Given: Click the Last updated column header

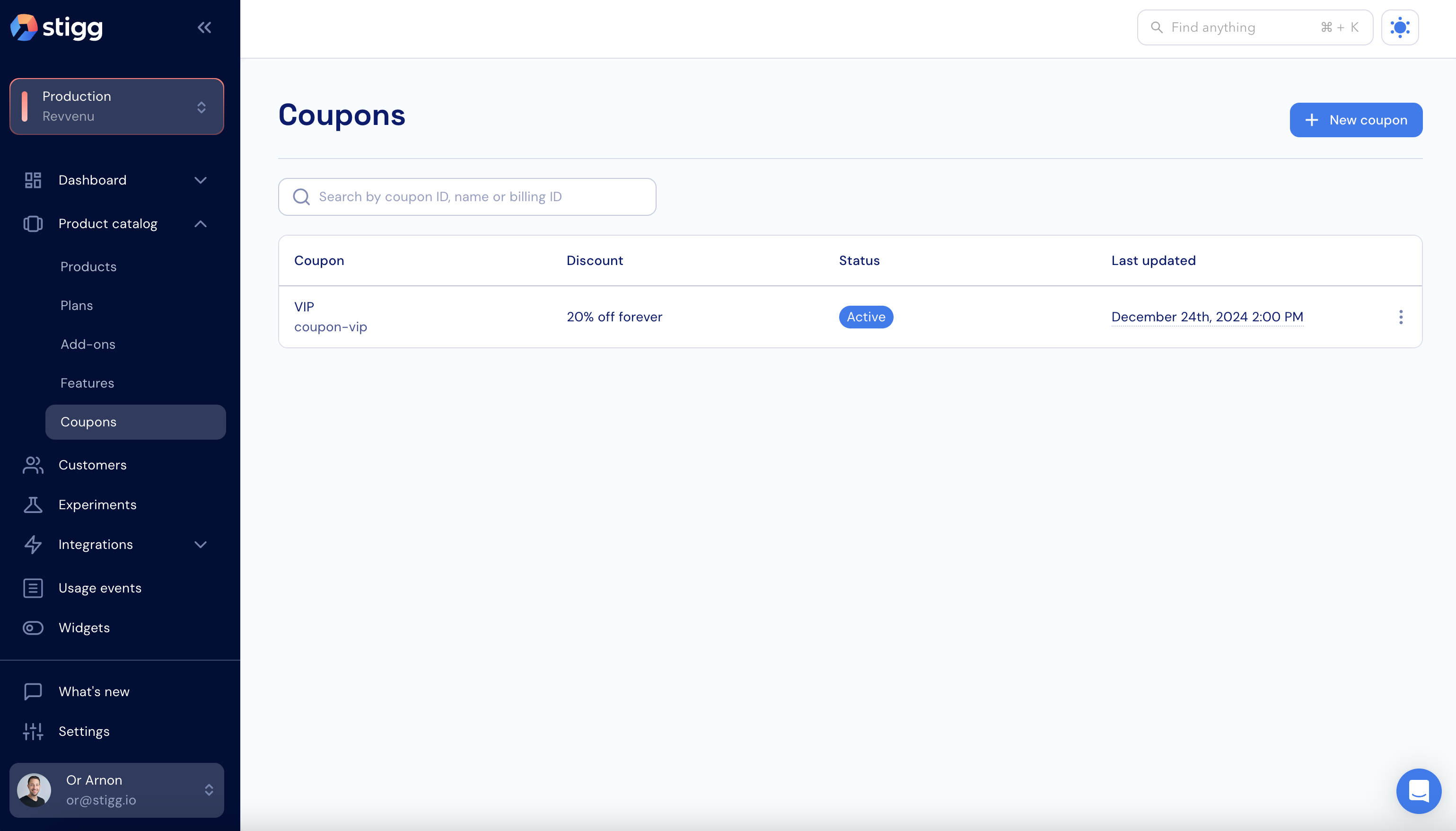Looking at the screenshot, I should 1153,260.
